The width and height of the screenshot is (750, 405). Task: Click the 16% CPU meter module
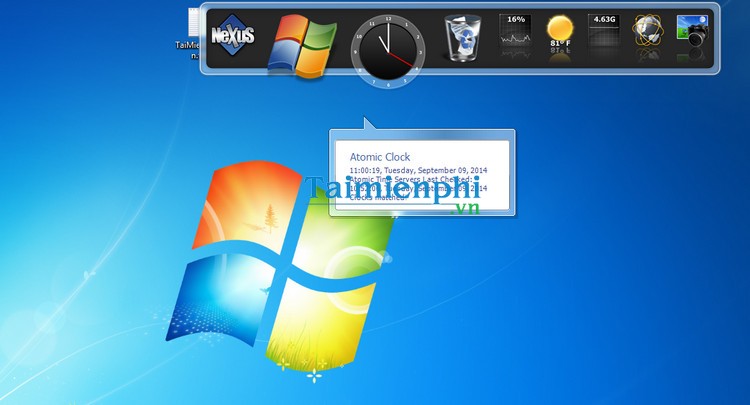[516, 31]
